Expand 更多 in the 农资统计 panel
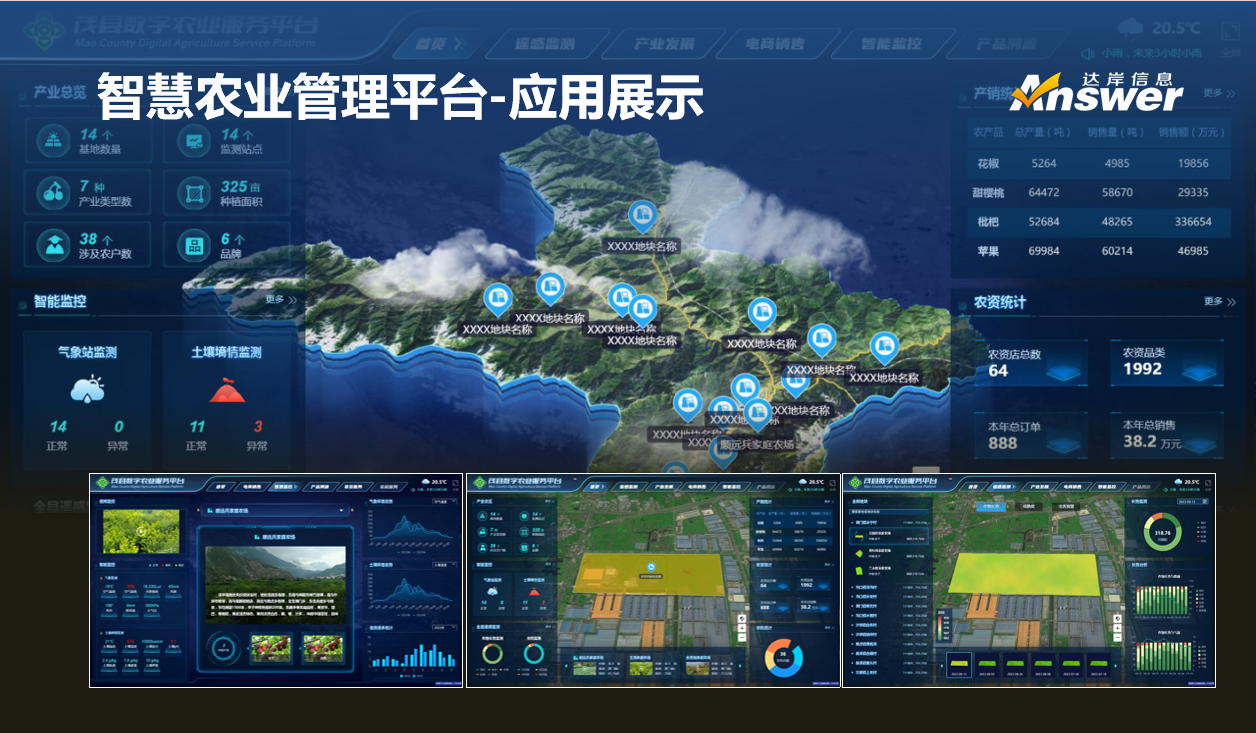1256x733 pixels. tap(1218, 301)
